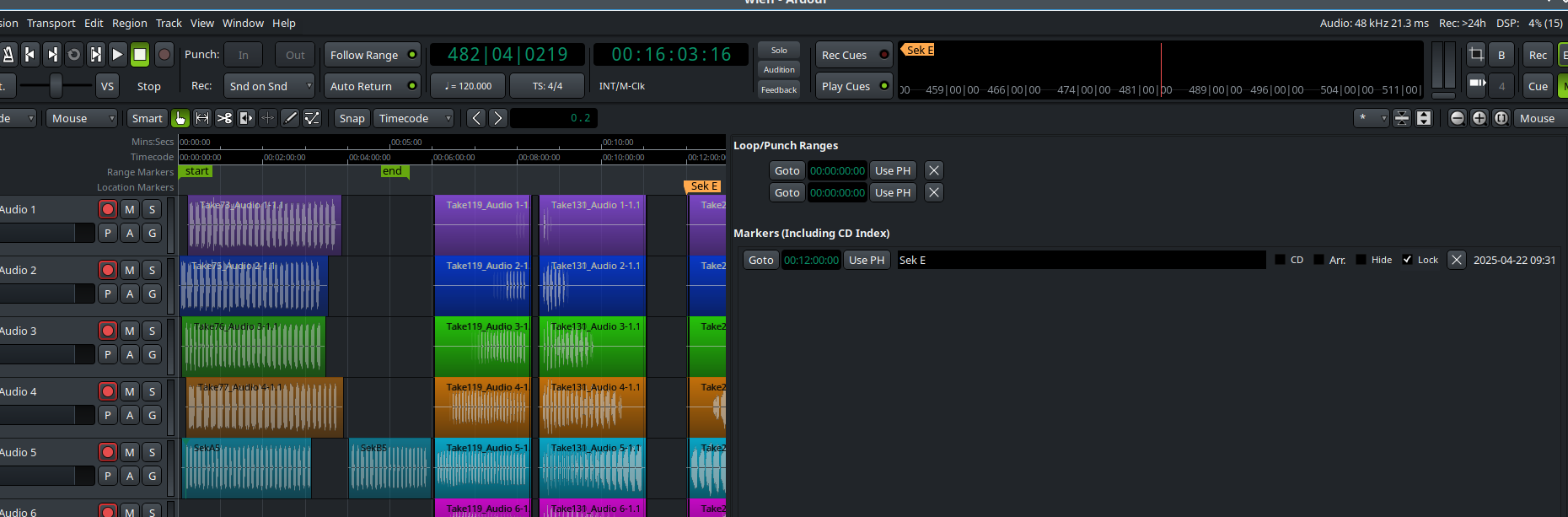Viewport: 1568px width, 517px height.
Task: Select the Draw pencil tool
Action: 290,118
